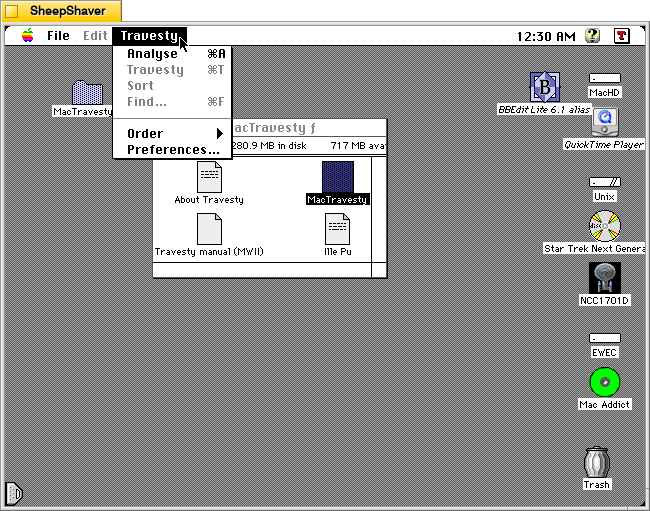Open the File menu

58,36
